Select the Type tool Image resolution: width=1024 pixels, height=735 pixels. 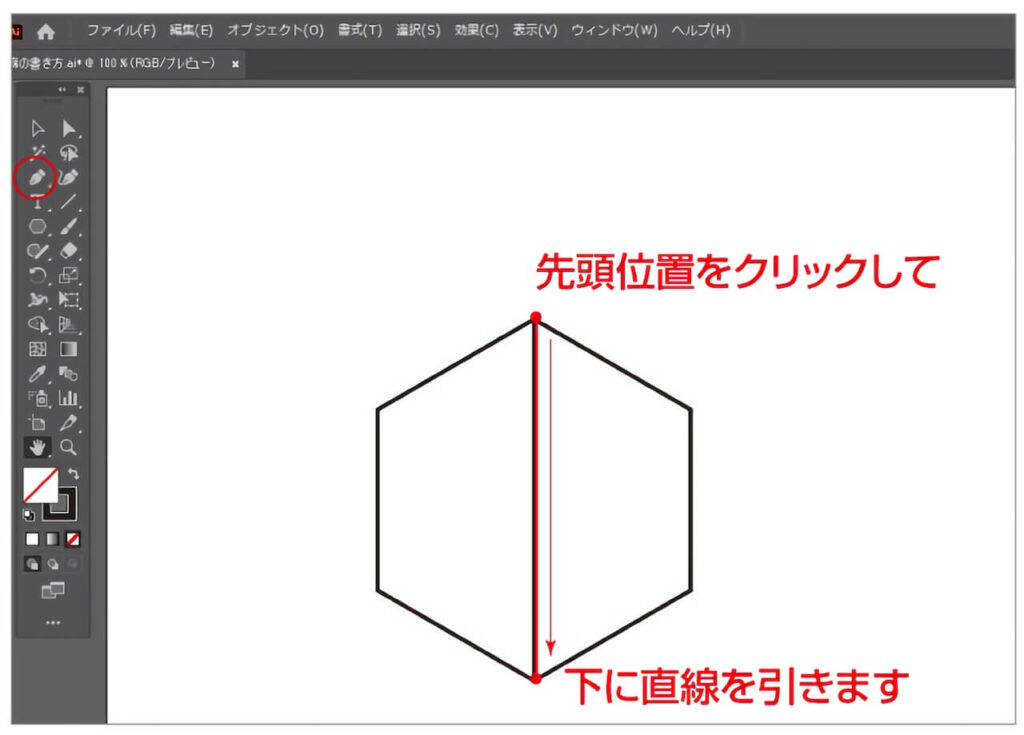[37, 202]
